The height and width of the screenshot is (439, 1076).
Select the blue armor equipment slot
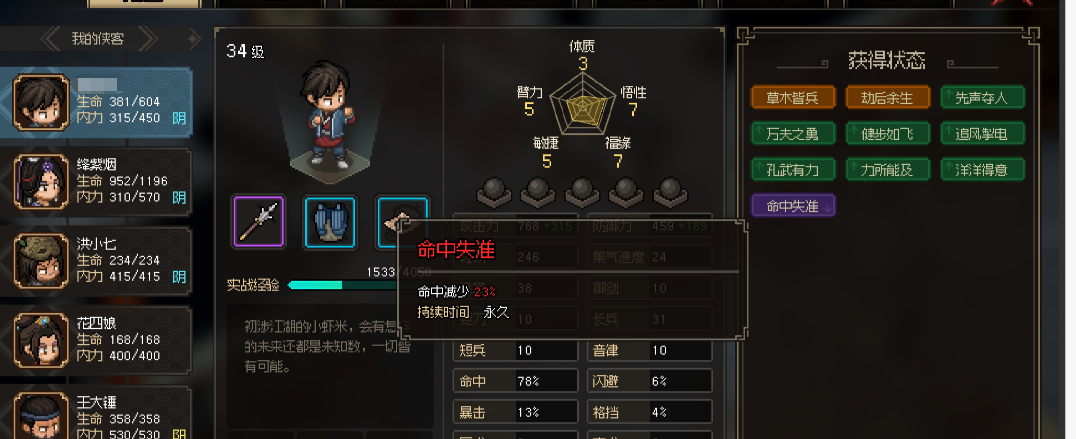point(330,221)
